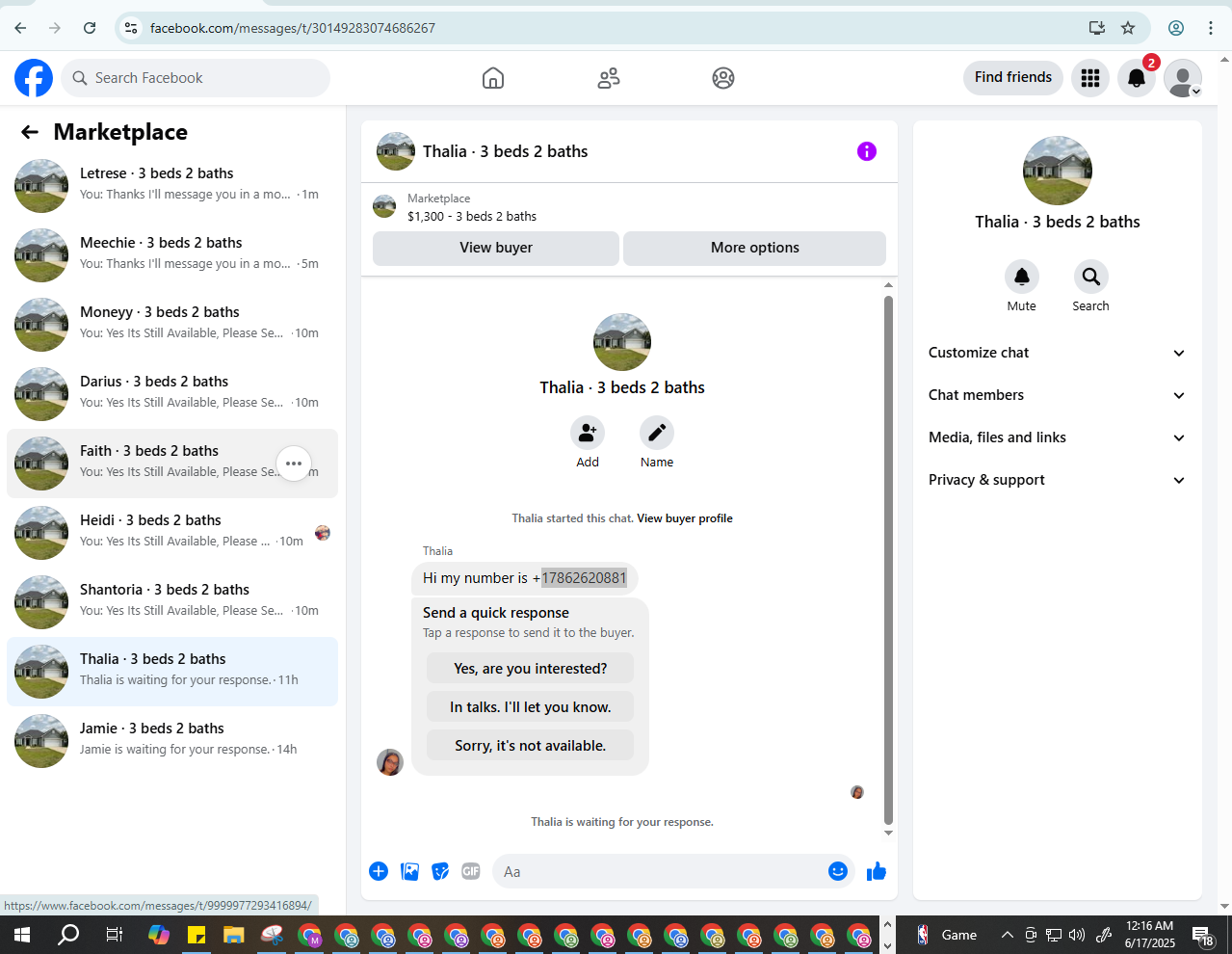Image resolution: width=1232 pixels, height=954 pixels.
Task: Select the Thalia conversation in list
Action: pyautogui.click(x=172, y=672)
